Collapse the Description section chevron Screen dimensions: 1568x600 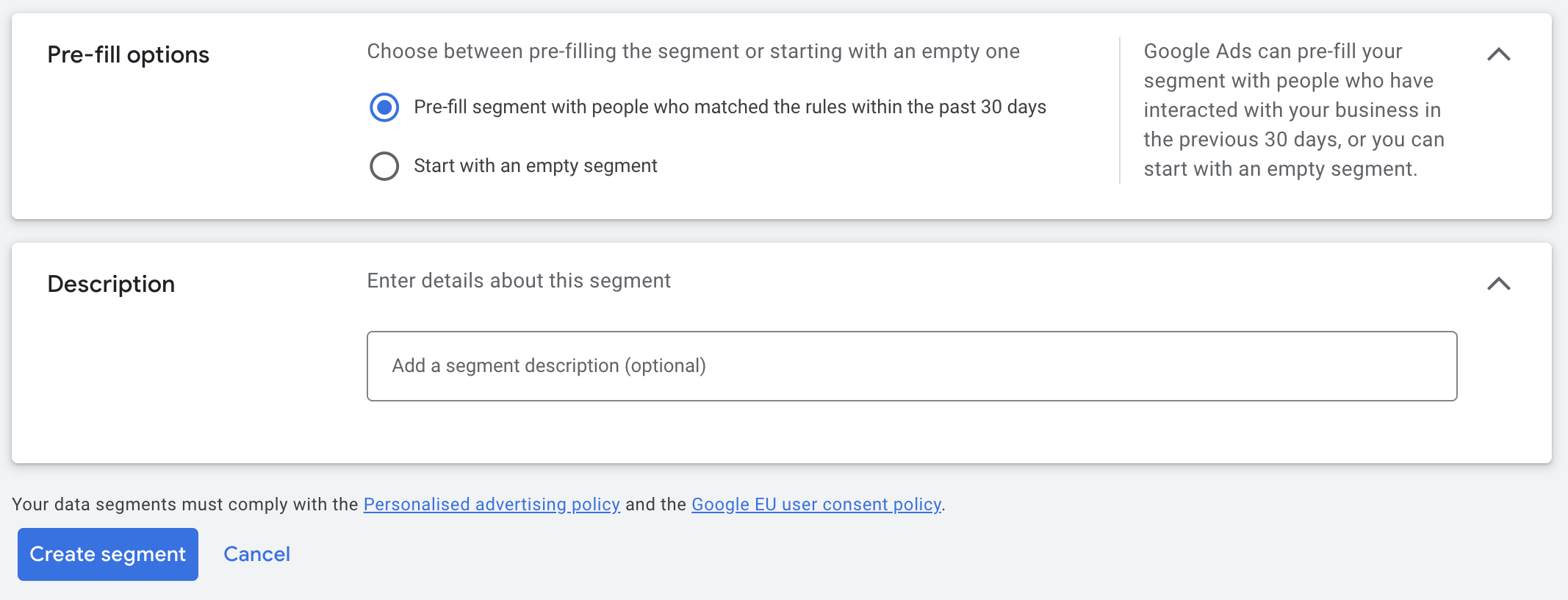1499,284
